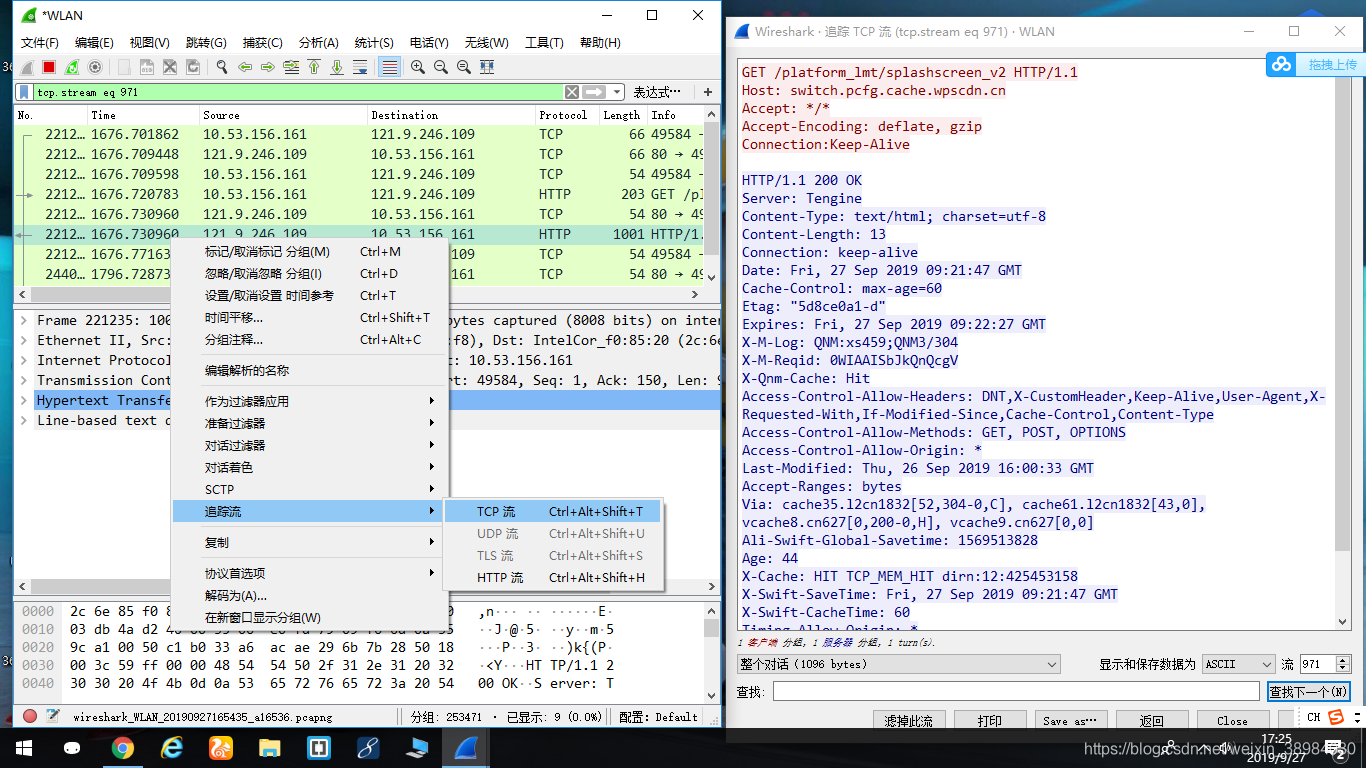
Task: Open Chrome from the taskbar
Action: pos(122,747)
